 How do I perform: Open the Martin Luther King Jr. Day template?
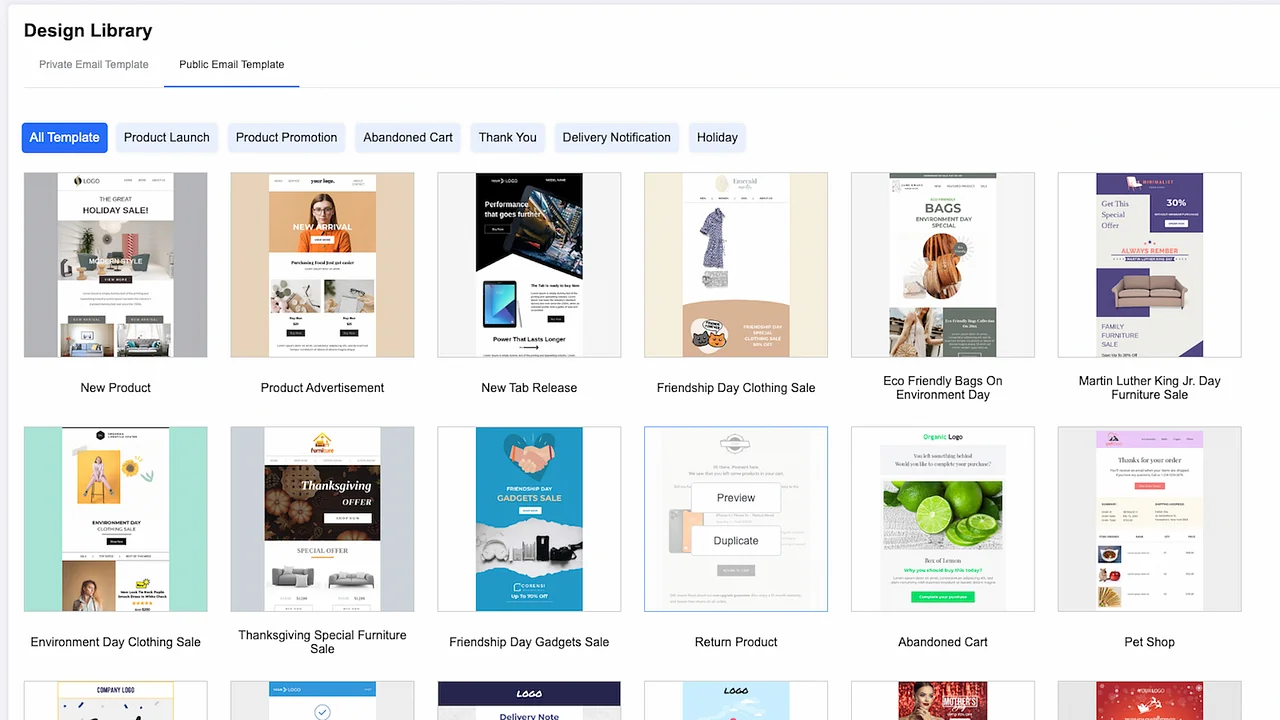click(1149, 264)
